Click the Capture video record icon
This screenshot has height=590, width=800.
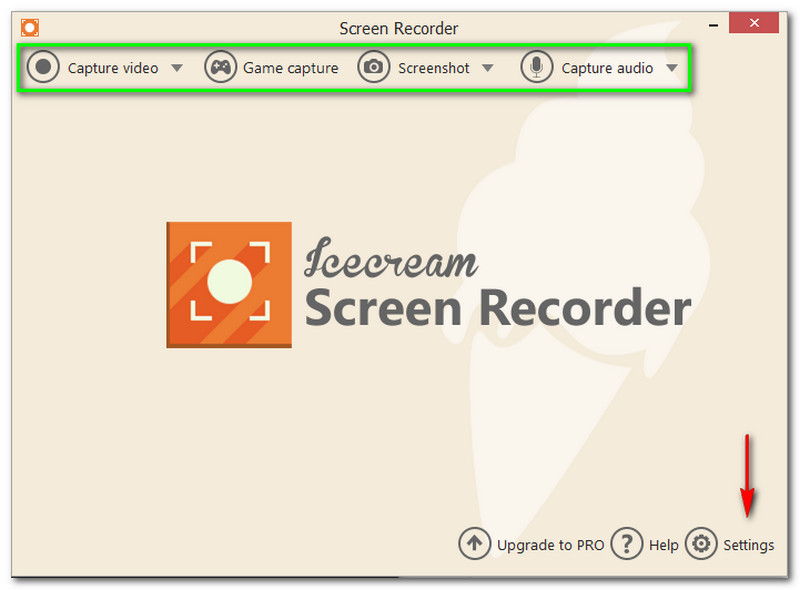(43, 67)
